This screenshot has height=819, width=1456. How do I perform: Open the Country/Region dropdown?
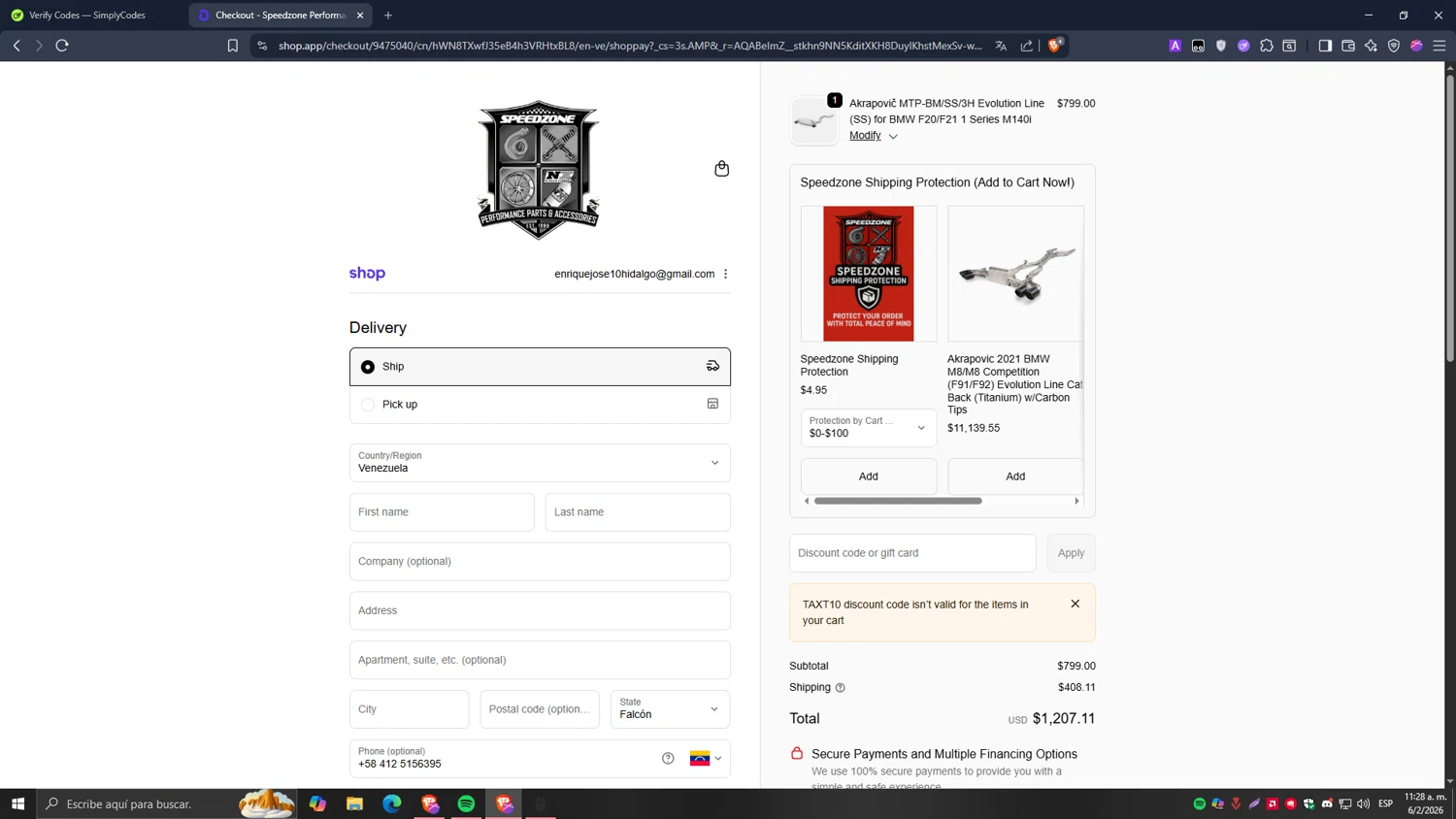pos(540,463)
